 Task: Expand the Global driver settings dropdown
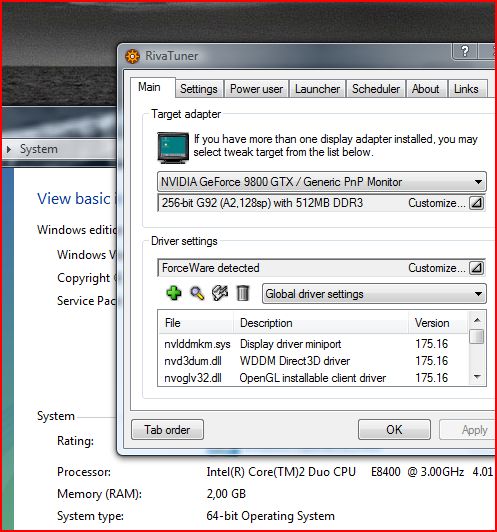[374, 294]
